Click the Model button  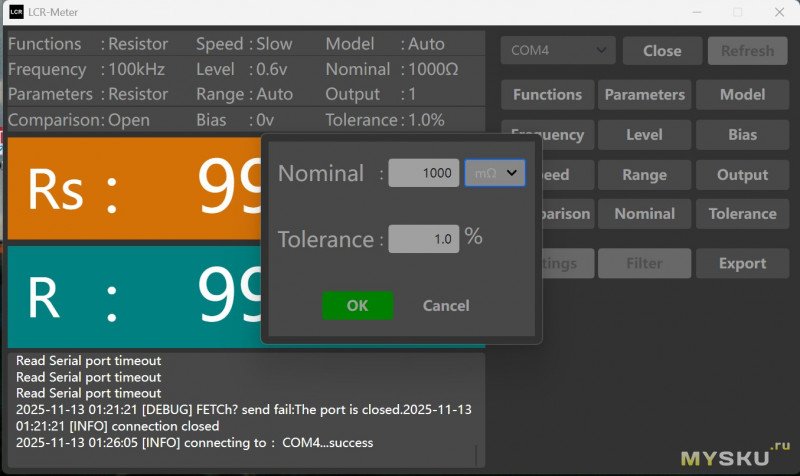coord(742,95)
